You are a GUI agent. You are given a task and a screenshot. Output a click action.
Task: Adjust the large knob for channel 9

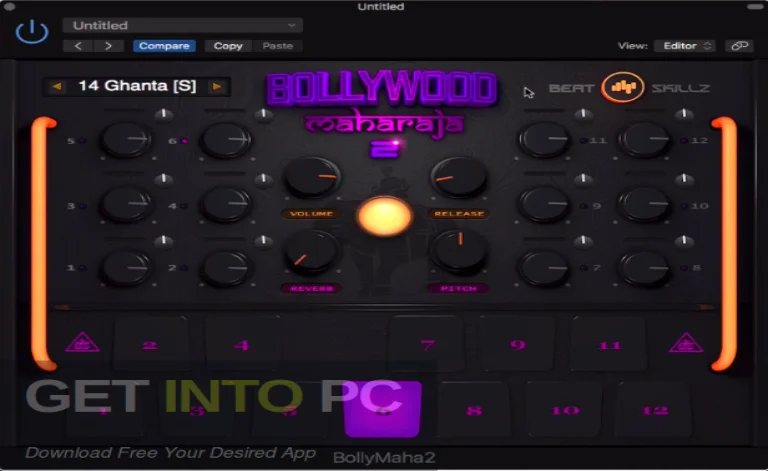(545, 204)
